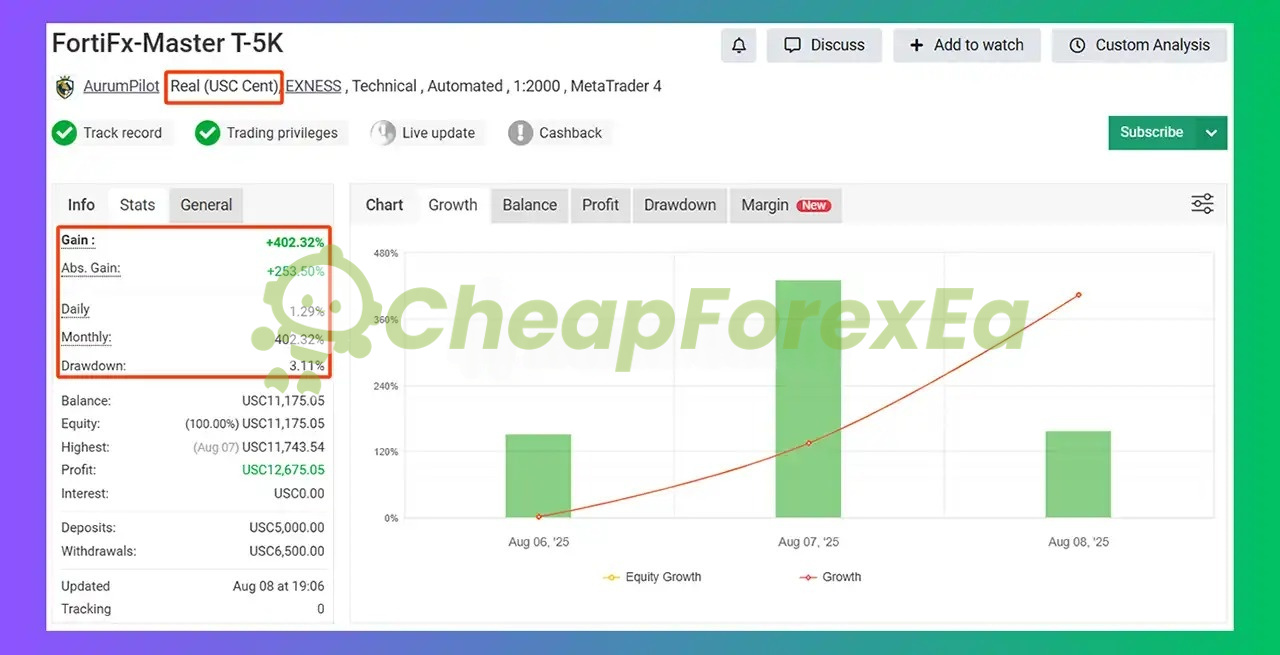Screen dimensions: 1280x655
Task: Switch to the General tab
Action: tap(206, 205)
